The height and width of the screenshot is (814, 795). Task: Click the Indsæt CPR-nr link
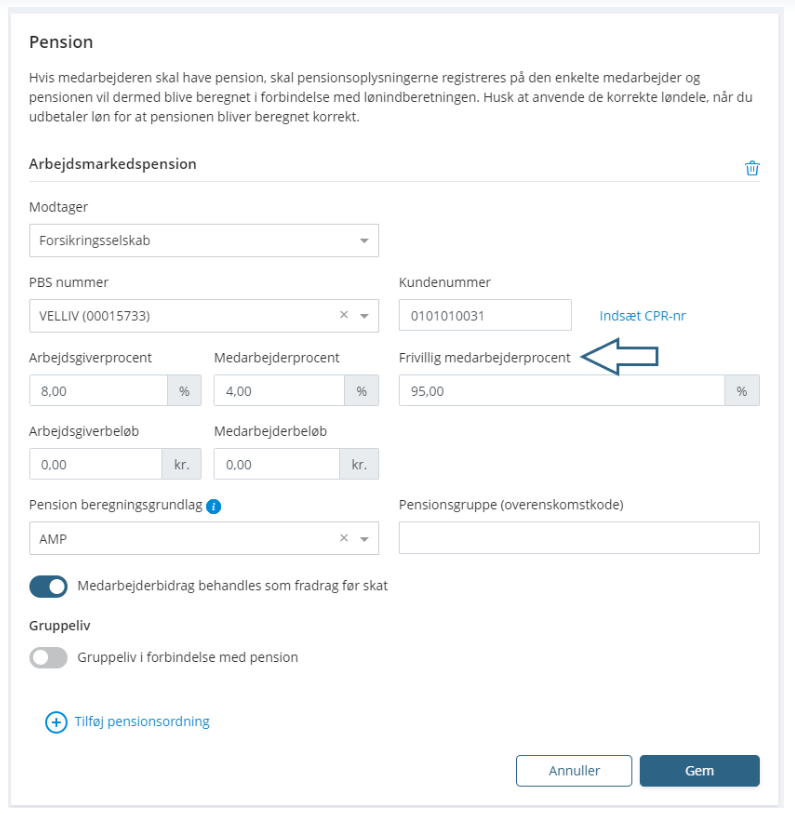coord(642,316)
